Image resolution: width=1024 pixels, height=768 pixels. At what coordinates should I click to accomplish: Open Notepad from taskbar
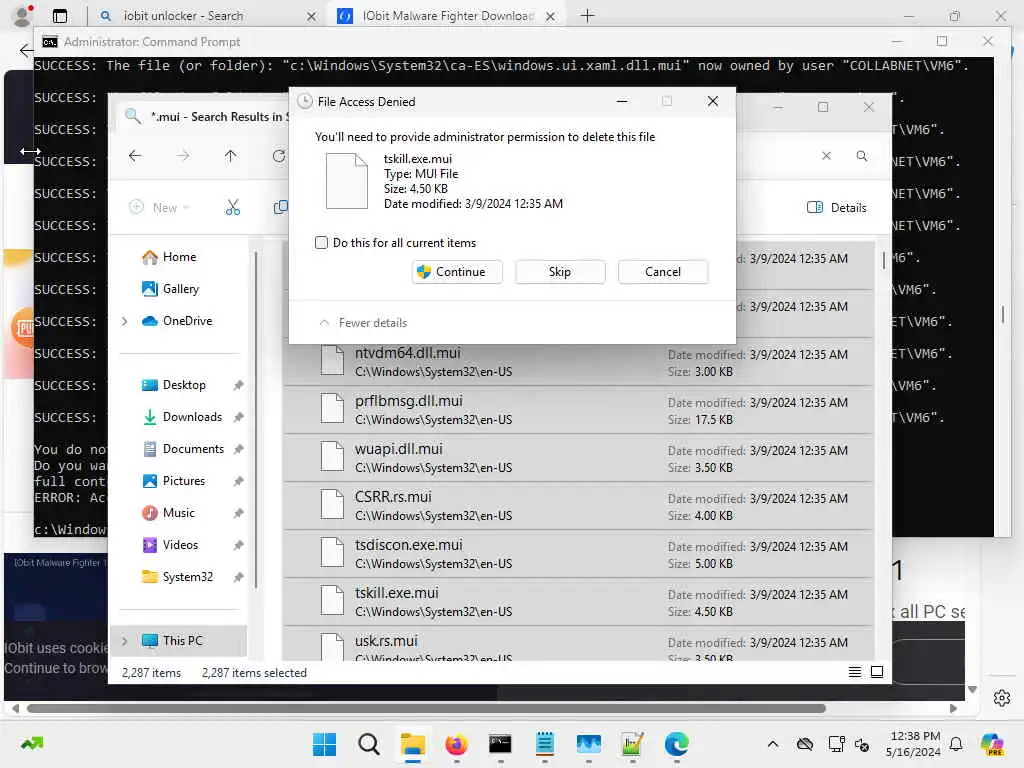pyautogui.click(x=545, y=744)
